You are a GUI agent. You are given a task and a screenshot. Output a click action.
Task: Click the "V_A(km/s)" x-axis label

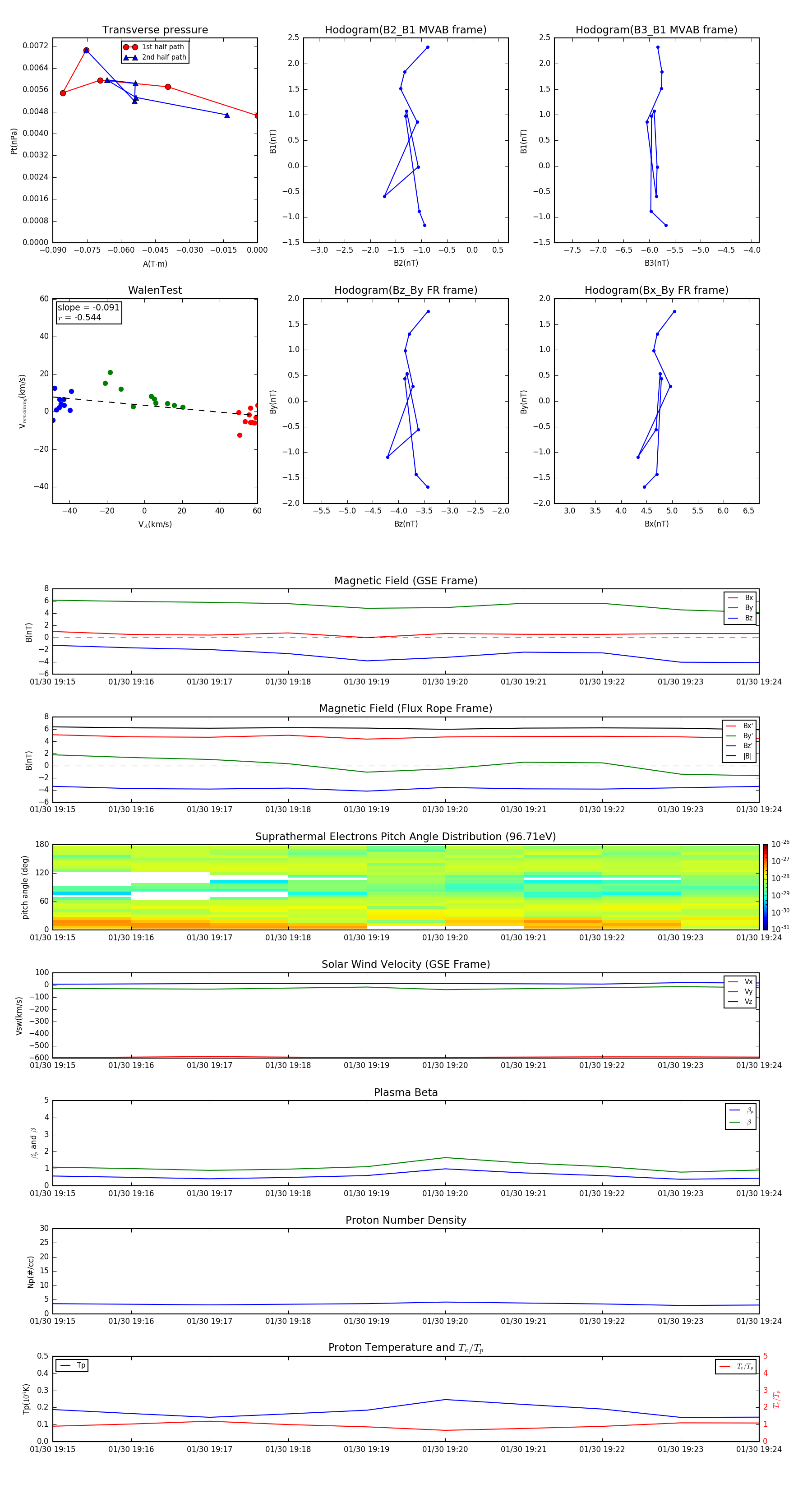pos(155,524)
